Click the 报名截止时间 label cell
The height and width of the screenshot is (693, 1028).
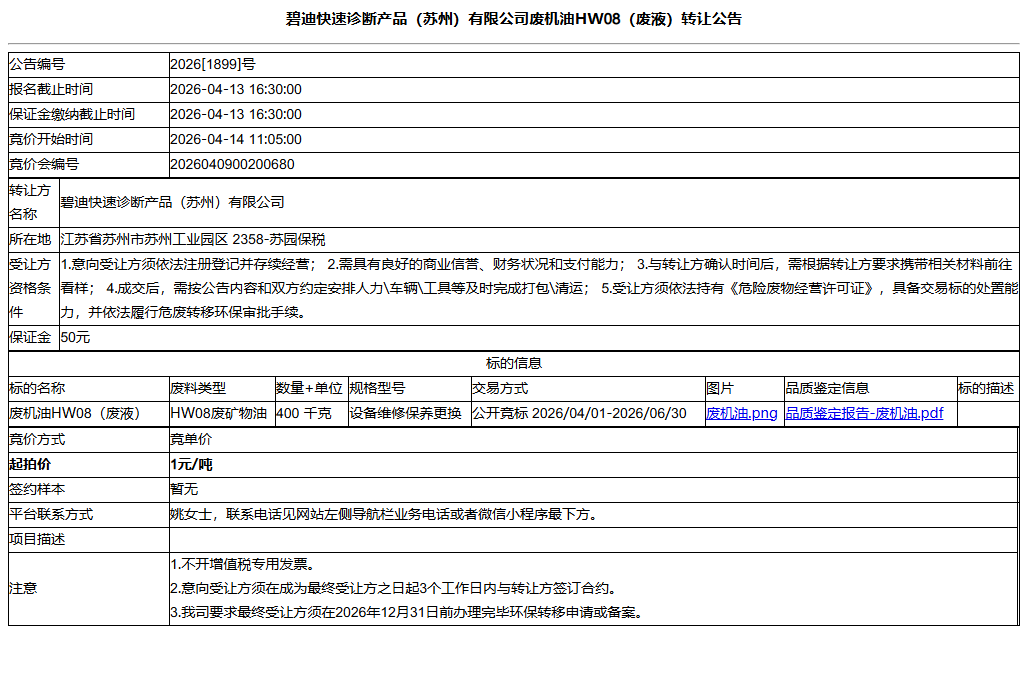(x=89, y=89)
